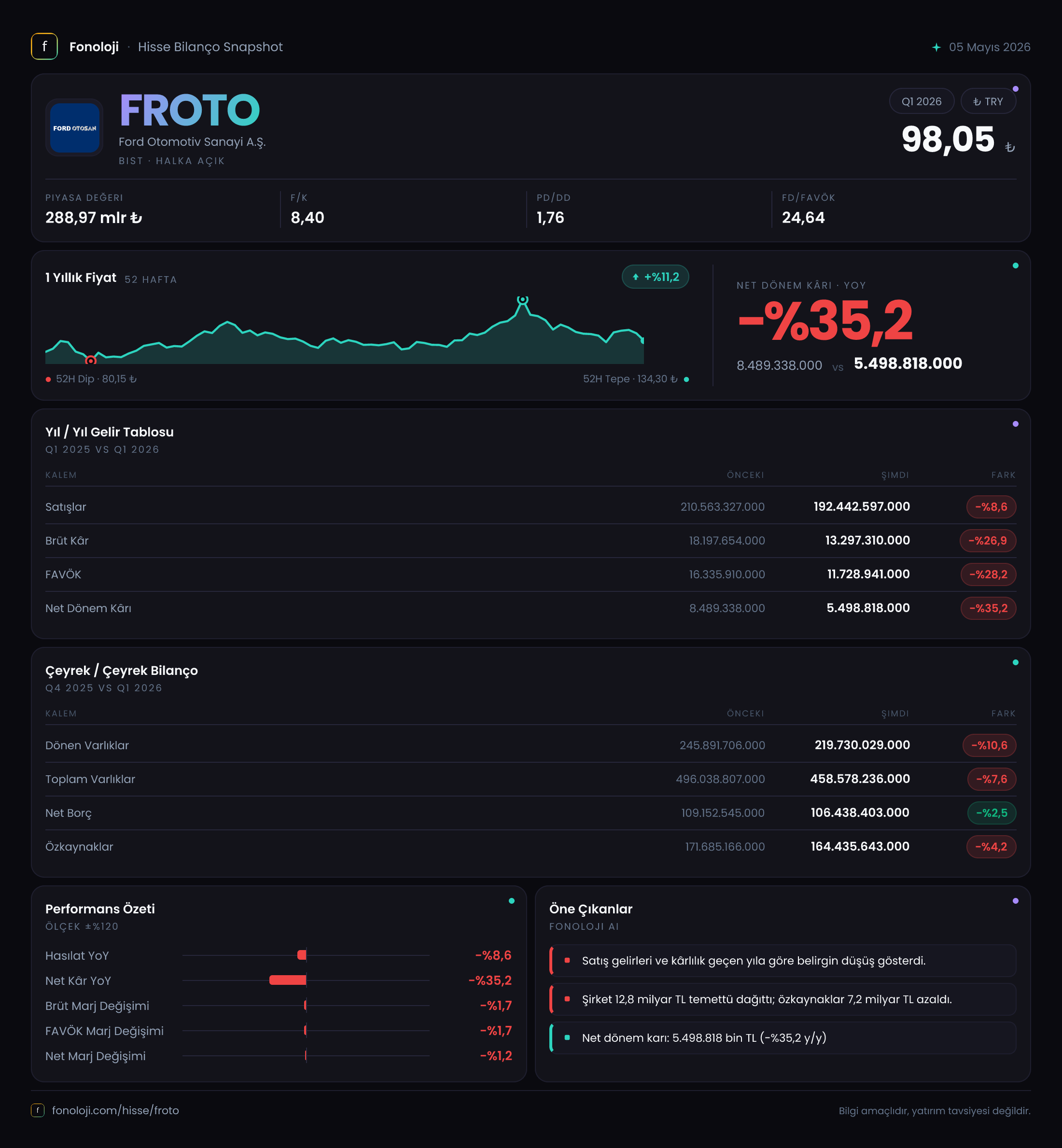Select the teal 52-week high marker on the chart

click(x=522, y=299)
